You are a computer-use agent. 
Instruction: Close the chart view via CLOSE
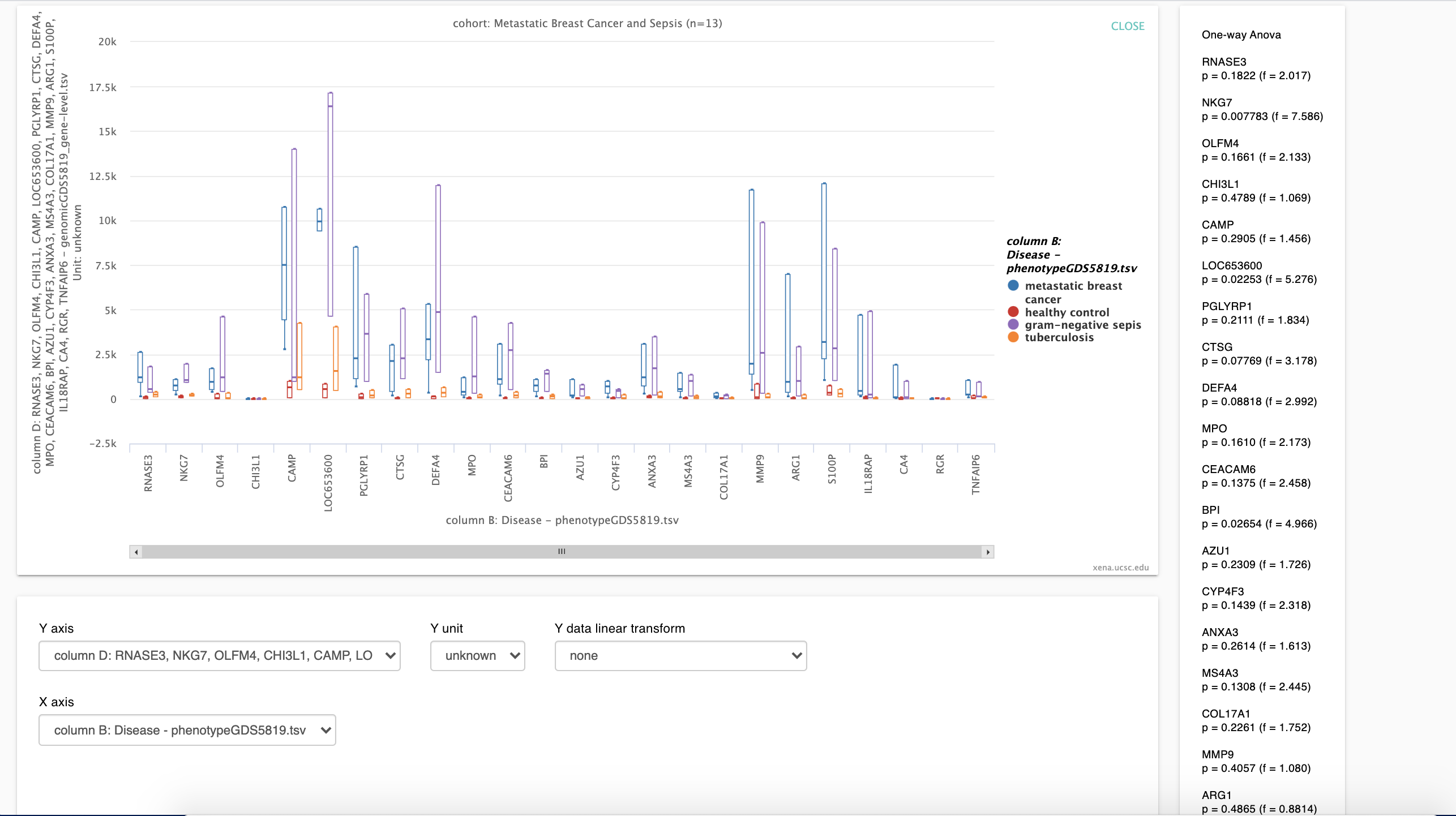coord(1127,26)
